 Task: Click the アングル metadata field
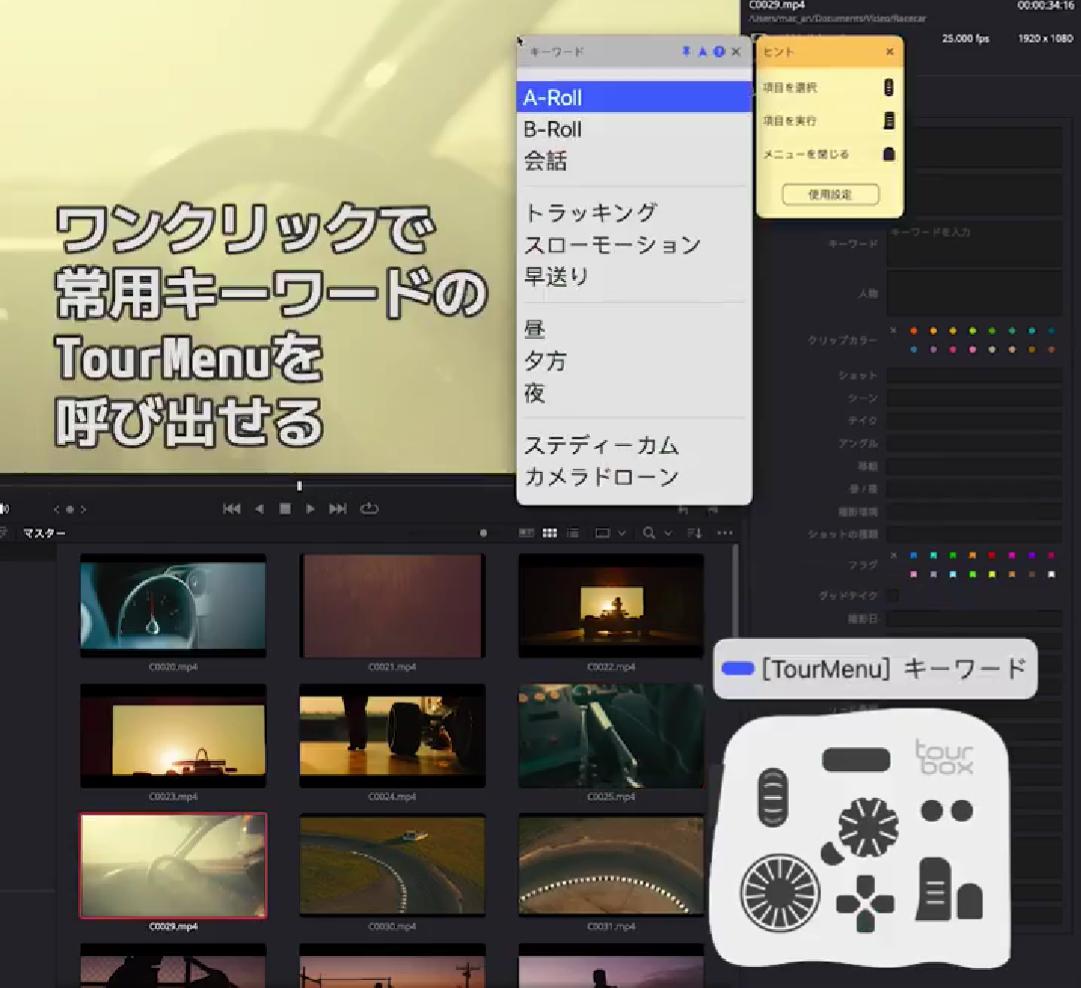(974, 443)
